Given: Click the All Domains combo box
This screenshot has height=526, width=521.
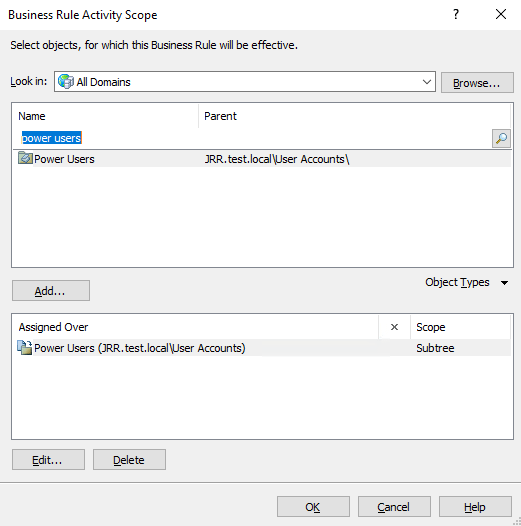Looking at the screenshot, I should (x=245, y=82).
